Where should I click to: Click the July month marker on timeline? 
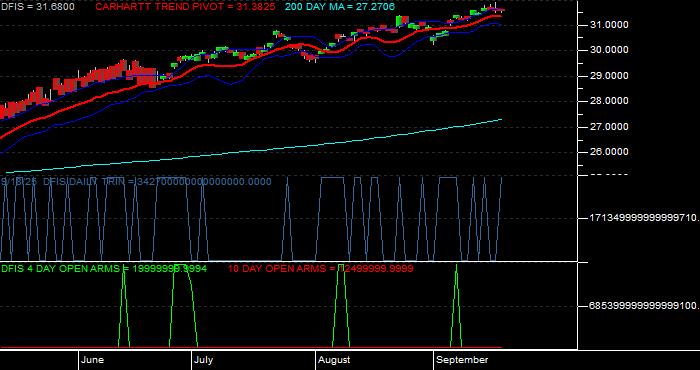tap(203, 360)
